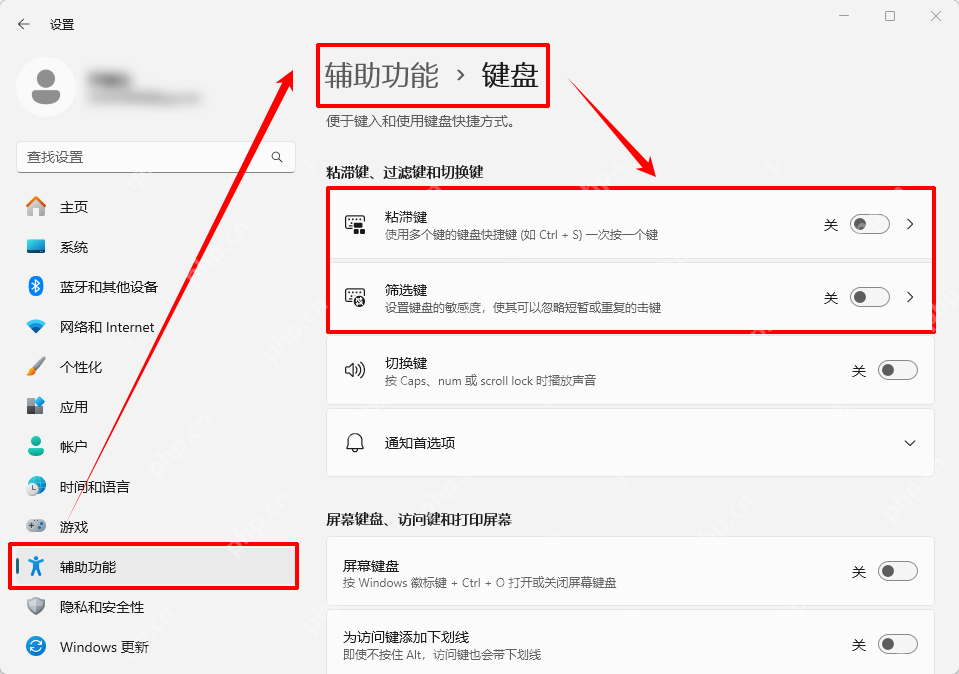
Task: Click 按 Windows 徽标键 + Ctrl + O description
Action: click(480, 583)
